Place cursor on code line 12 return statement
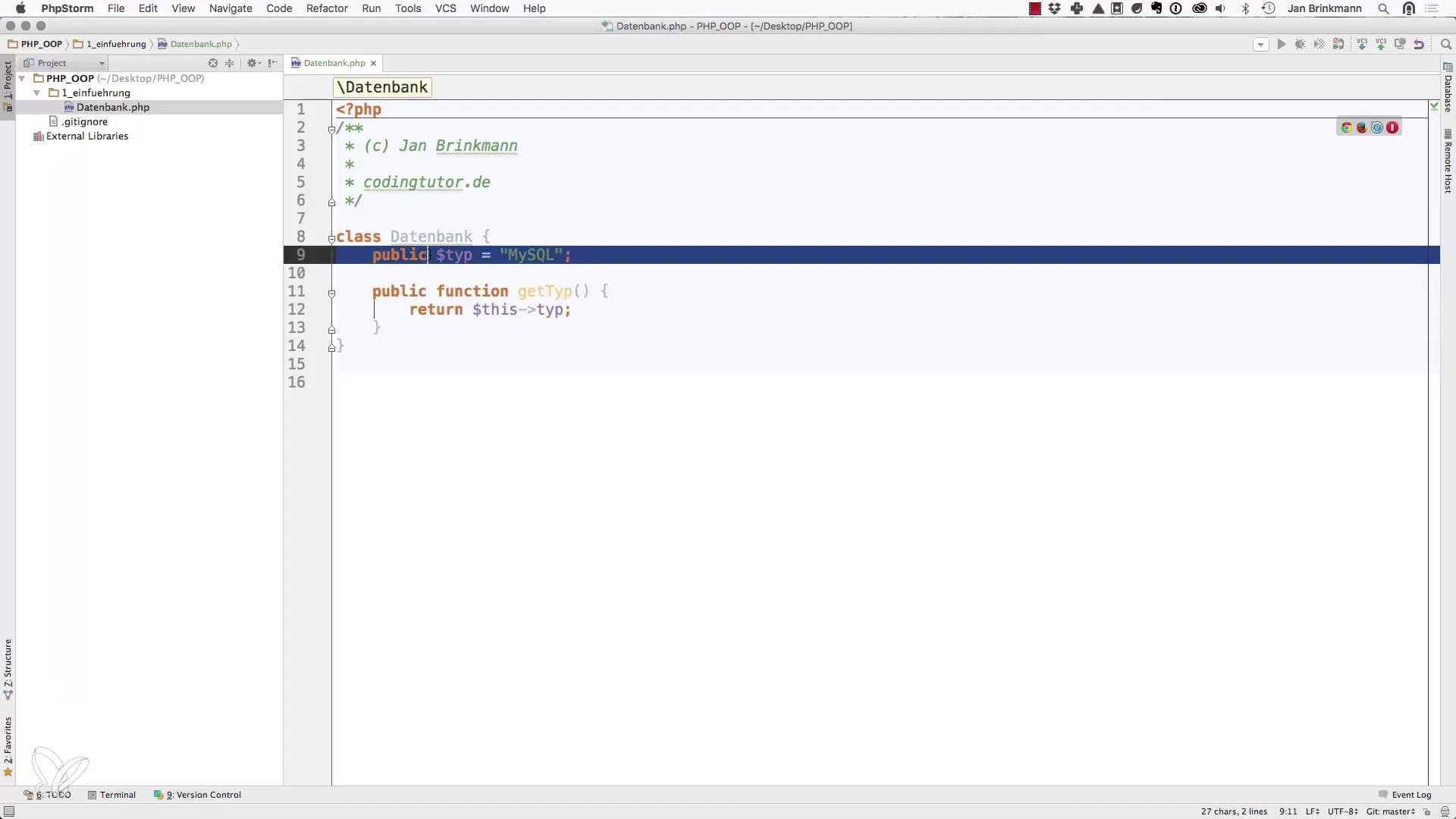 tap(490, 309)
